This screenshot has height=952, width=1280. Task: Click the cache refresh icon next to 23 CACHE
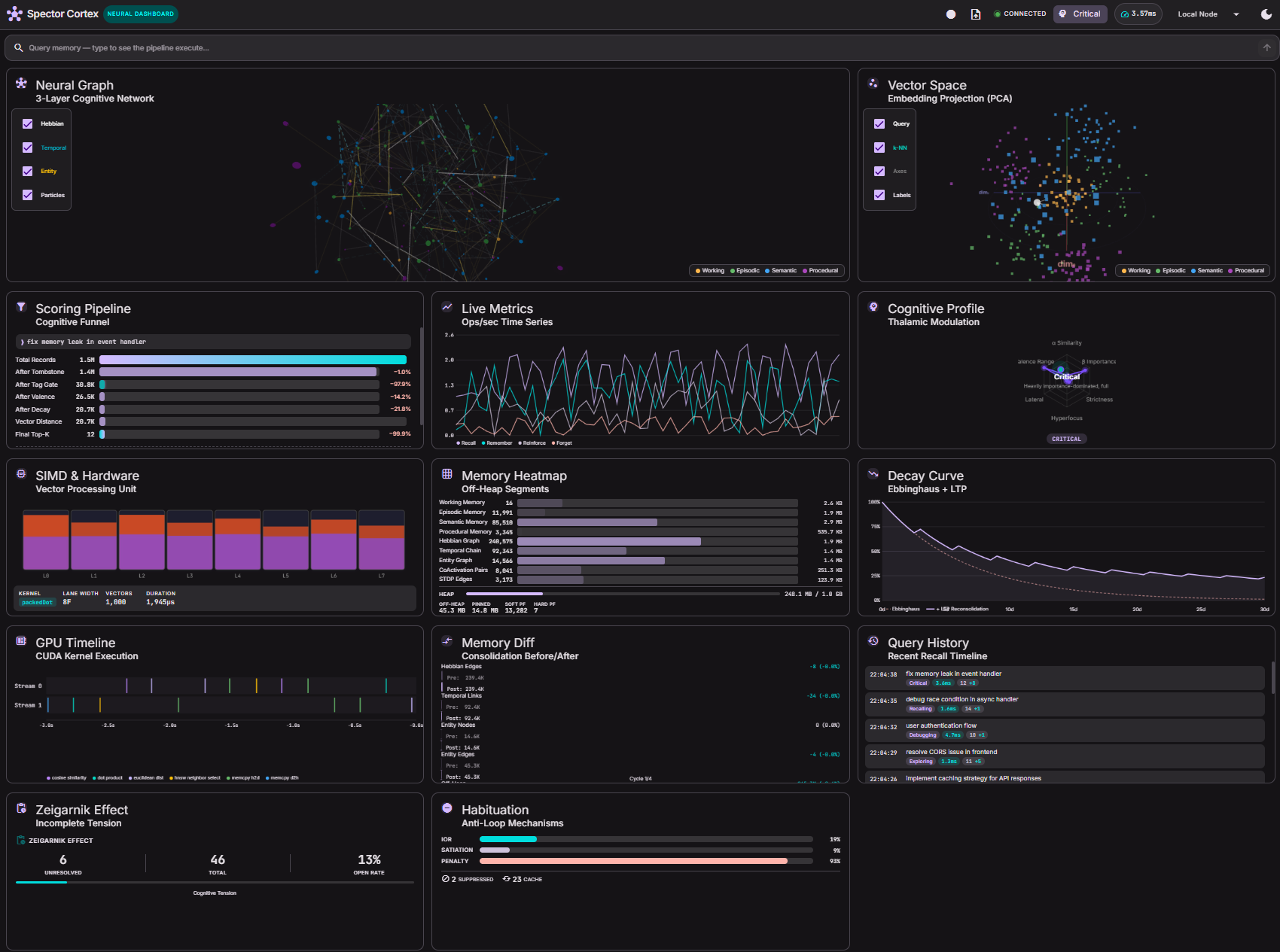tap(507, 879)
